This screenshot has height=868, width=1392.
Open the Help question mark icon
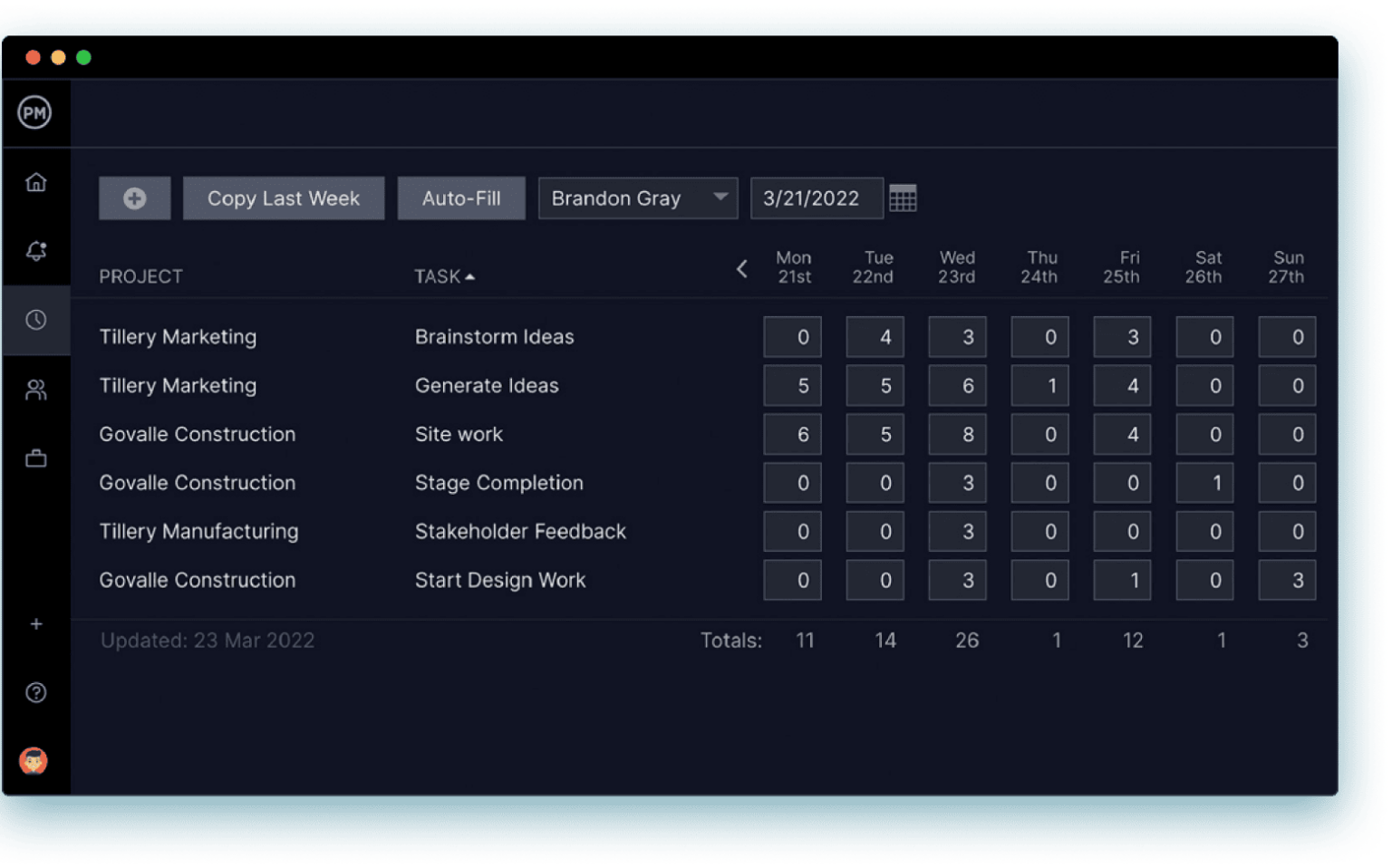pos(35,692)
